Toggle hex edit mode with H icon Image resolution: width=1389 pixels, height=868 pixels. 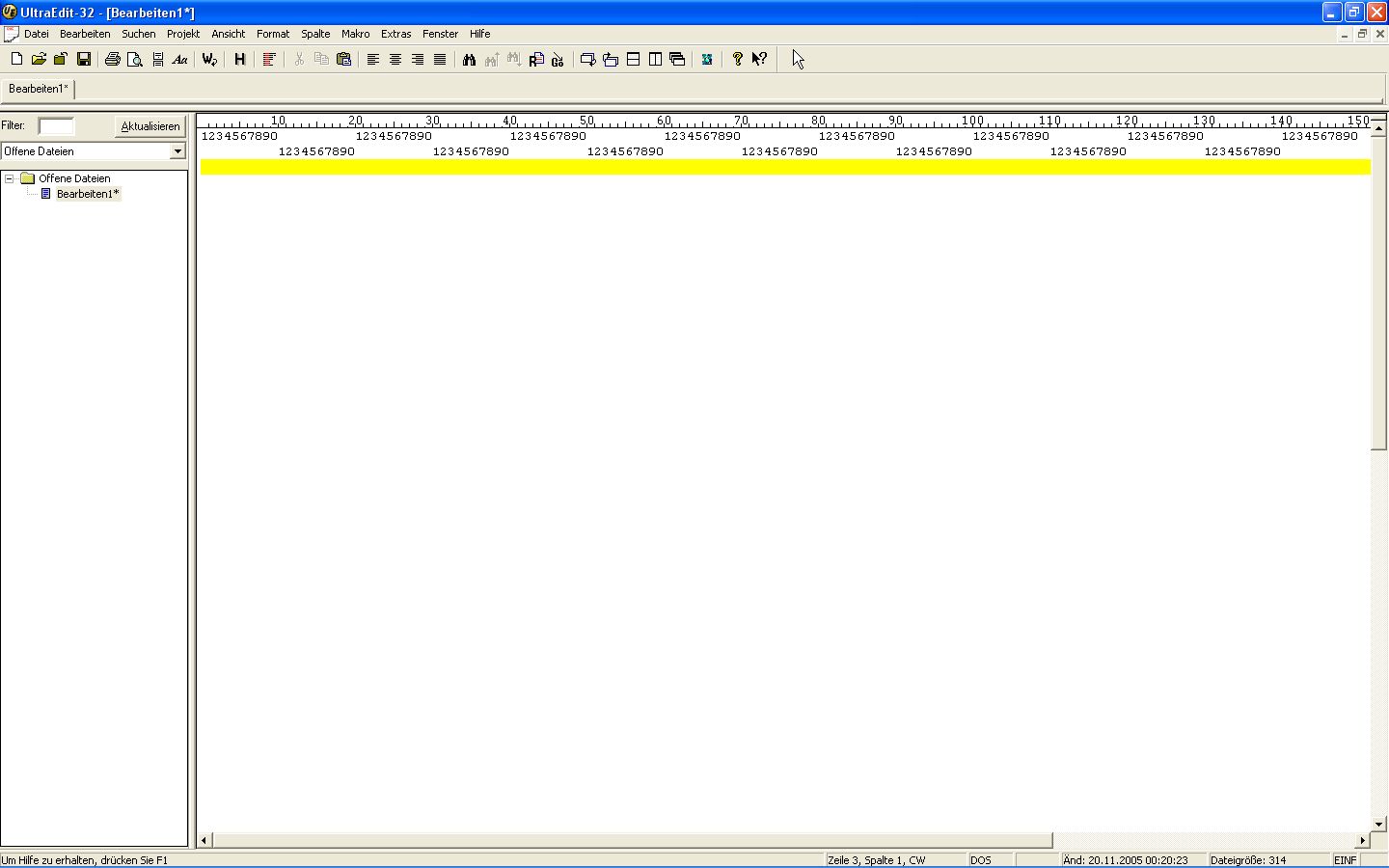(x=240, y=60)
